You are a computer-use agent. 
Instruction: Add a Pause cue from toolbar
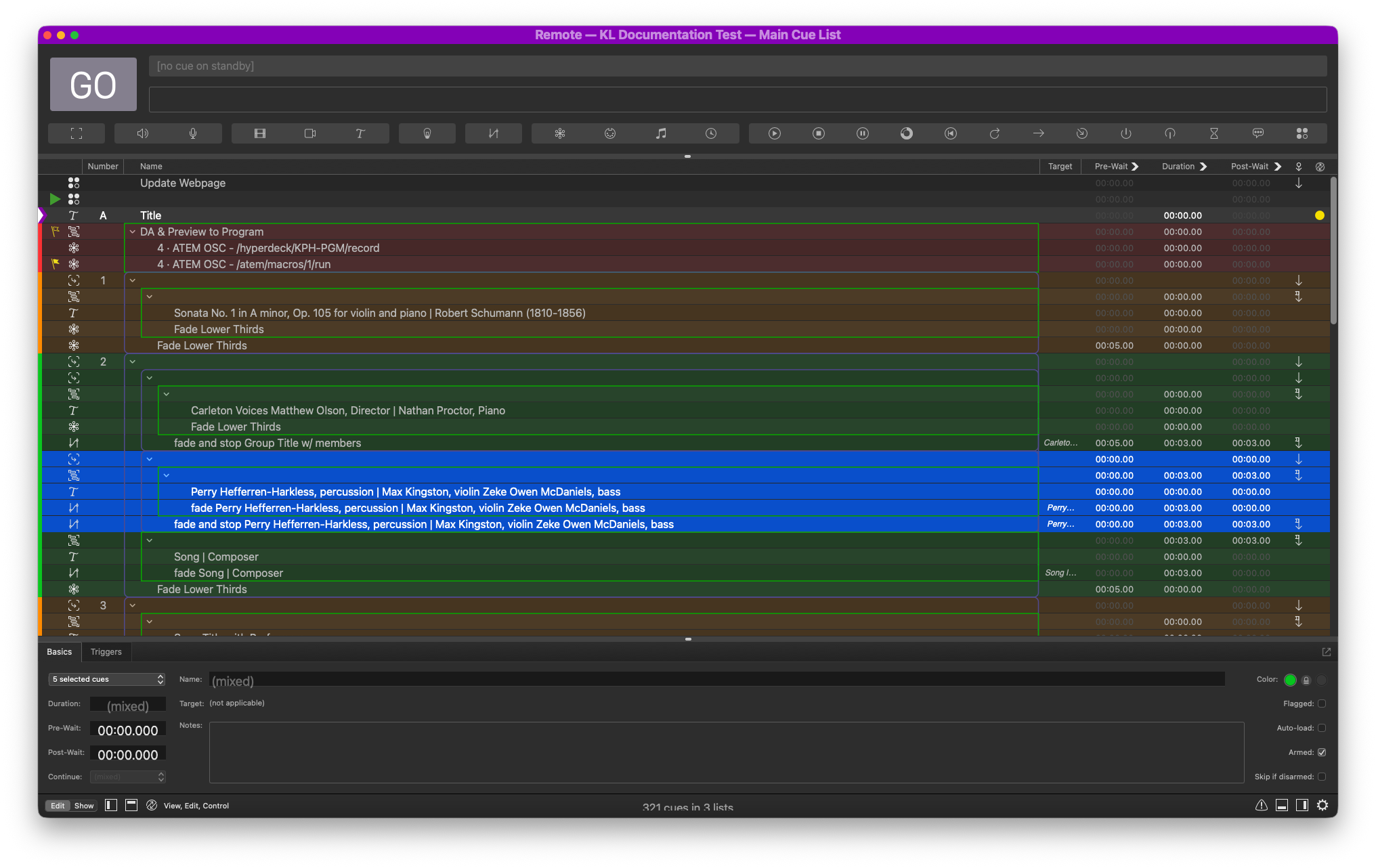click(x=863, y=133)
